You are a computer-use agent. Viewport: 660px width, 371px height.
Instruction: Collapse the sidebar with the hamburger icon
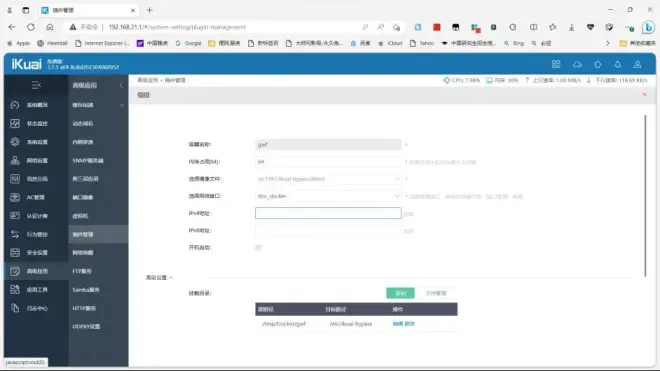36,85
